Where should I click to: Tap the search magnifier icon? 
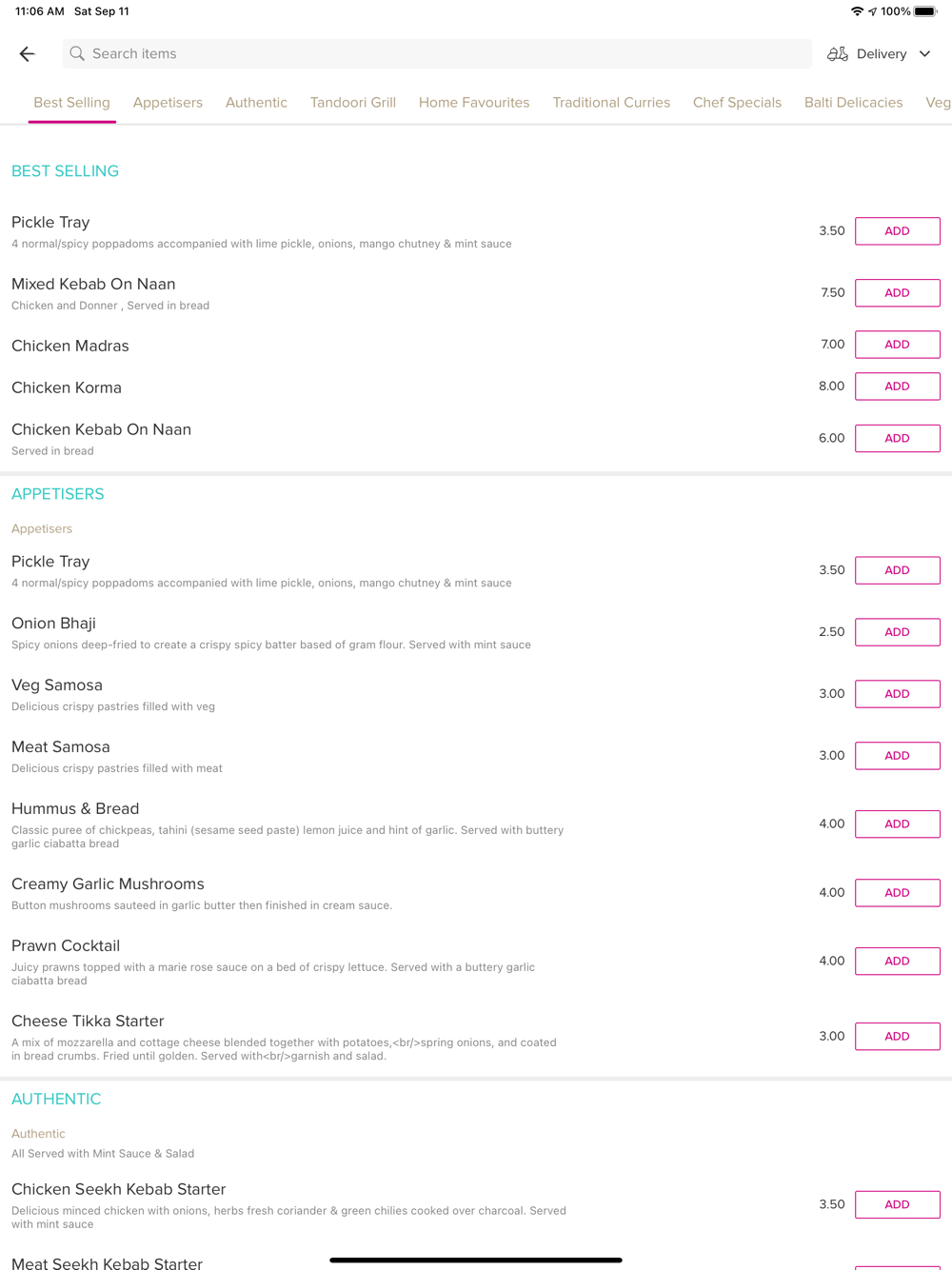pyautogui.click(x=77, y=54)
